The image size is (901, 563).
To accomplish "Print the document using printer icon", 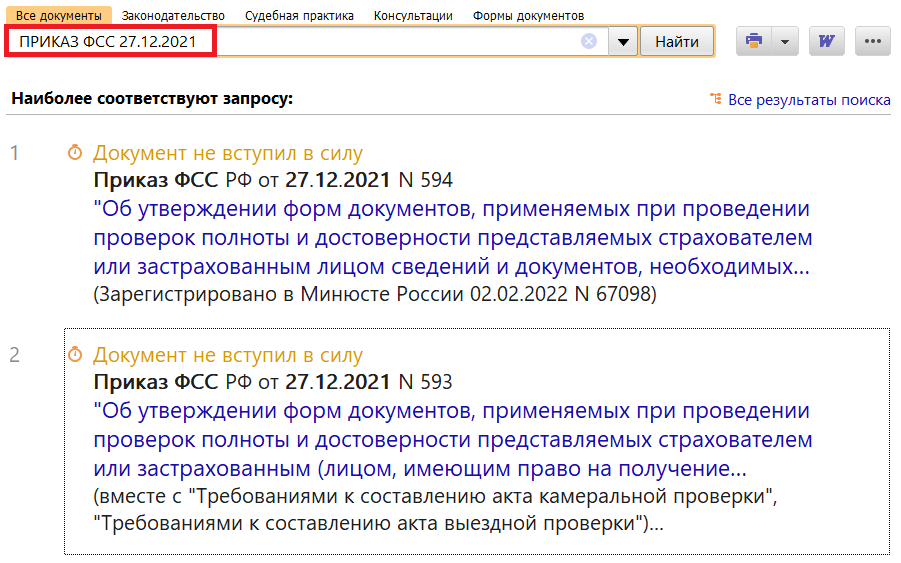I will coord(753,41).
